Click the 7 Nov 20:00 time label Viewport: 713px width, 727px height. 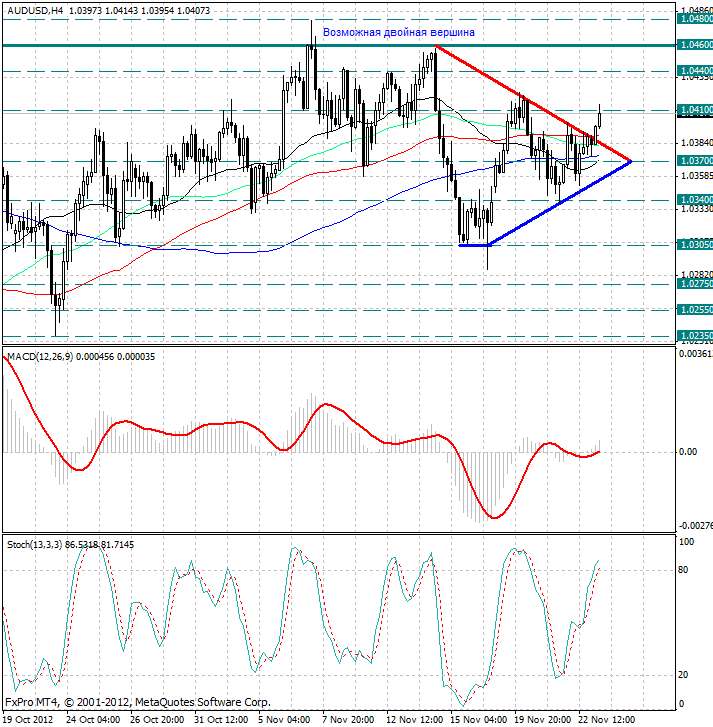click(x=348, y=719)
